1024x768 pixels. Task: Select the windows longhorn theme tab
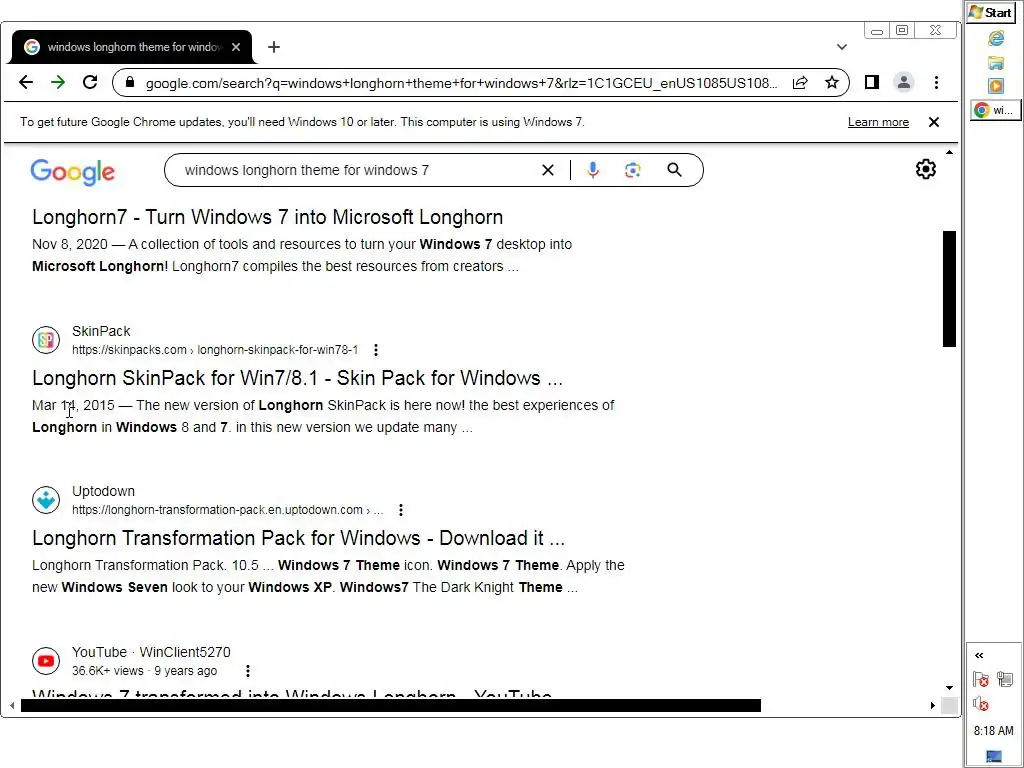[131, 47]
